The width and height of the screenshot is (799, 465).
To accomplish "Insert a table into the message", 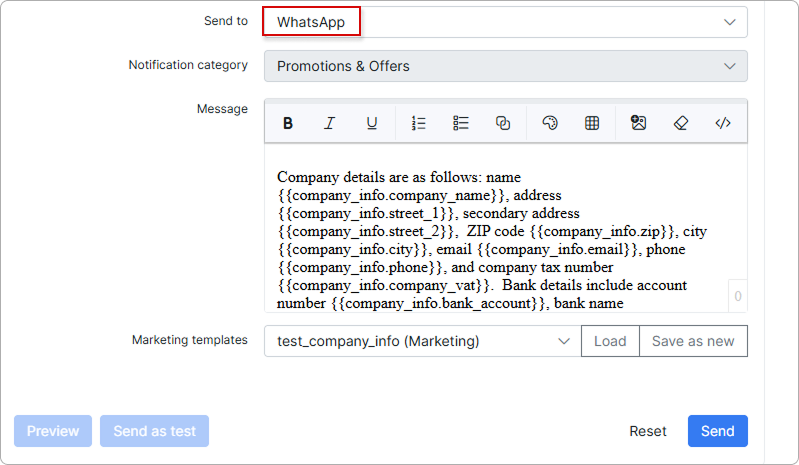I will pos(592,123).
